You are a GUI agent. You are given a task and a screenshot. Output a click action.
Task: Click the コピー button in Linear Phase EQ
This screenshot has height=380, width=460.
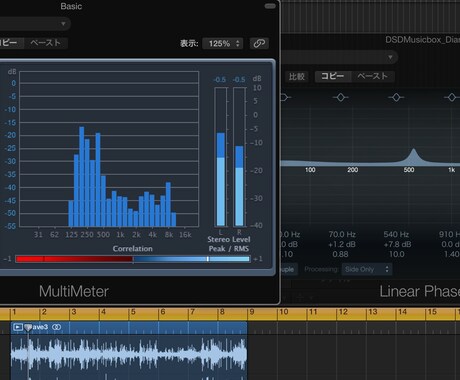pos(333,76)
